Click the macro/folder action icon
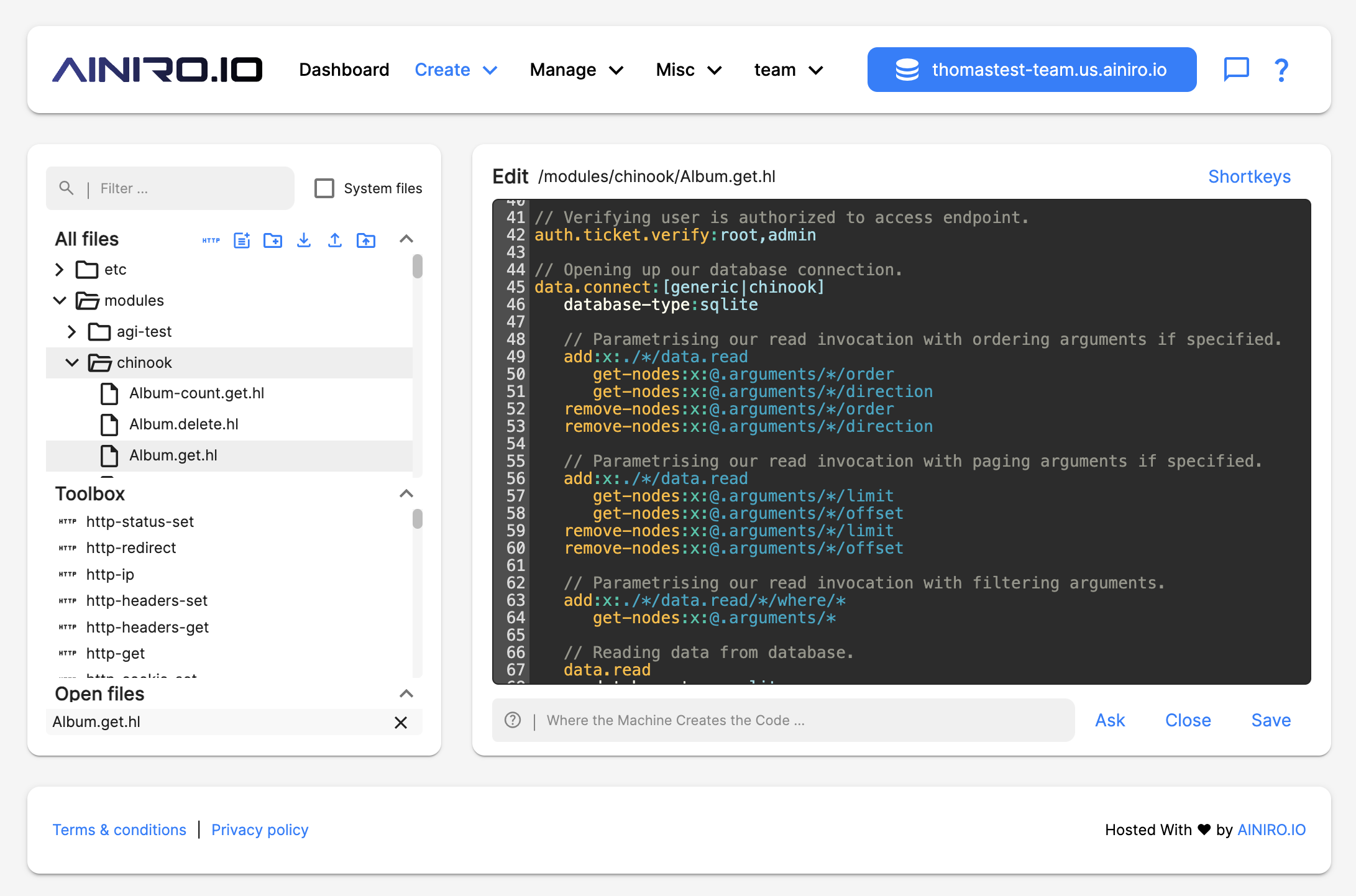 click(x=365, y=241)
